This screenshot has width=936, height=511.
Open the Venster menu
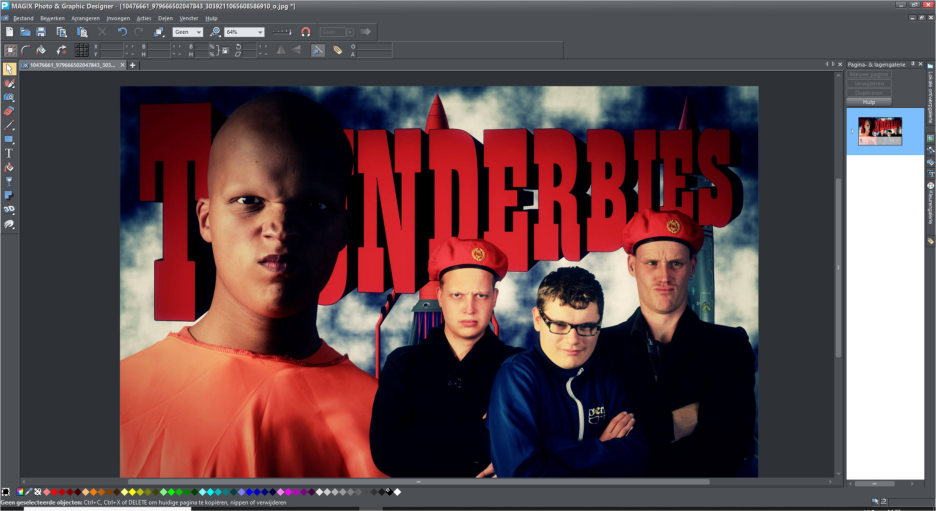(188, 18)
